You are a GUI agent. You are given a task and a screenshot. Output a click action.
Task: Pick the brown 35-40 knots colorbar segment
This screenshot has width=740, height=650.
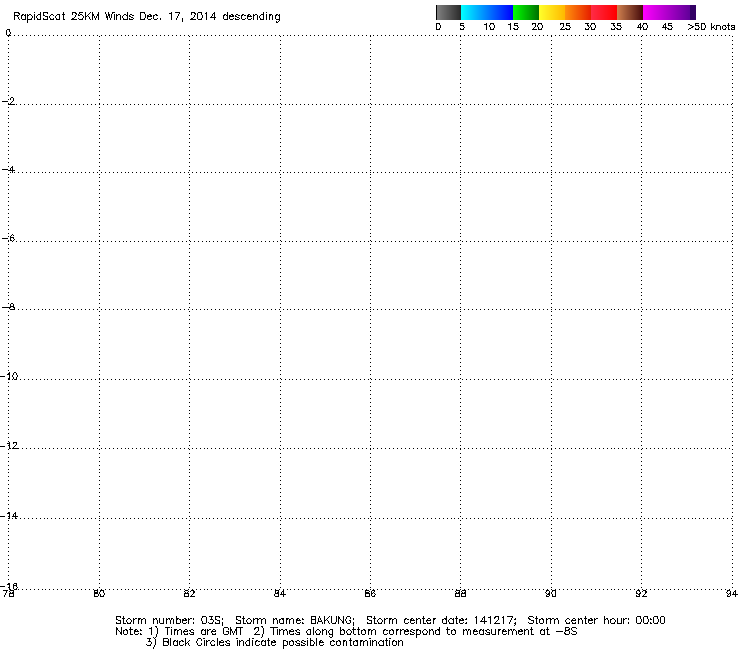click(630, 12)
